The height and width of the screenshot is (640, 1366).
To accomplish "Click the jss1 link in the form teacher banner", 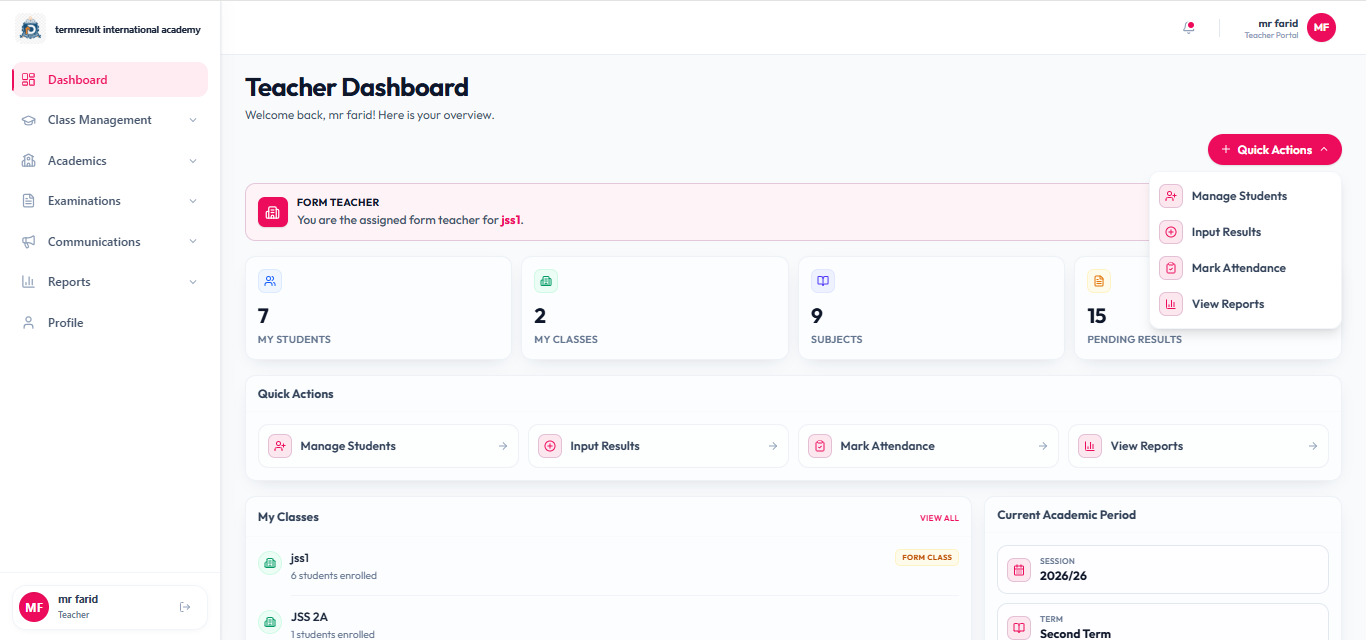I will pyautogui.click(x=511, y=220).
